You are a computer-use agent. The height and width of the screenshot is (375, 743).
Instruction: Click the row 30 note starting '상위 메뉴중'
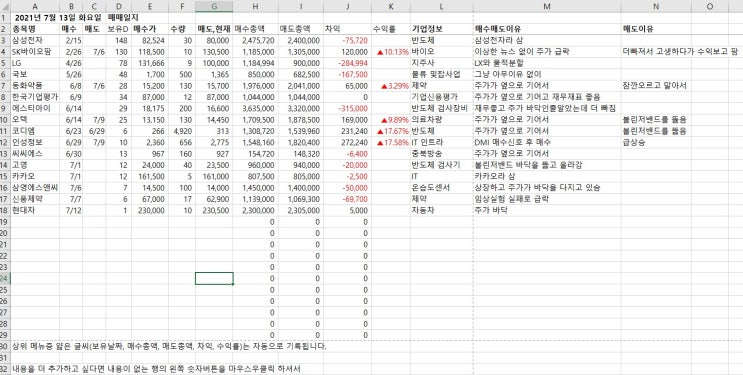[x=170, y=346]
